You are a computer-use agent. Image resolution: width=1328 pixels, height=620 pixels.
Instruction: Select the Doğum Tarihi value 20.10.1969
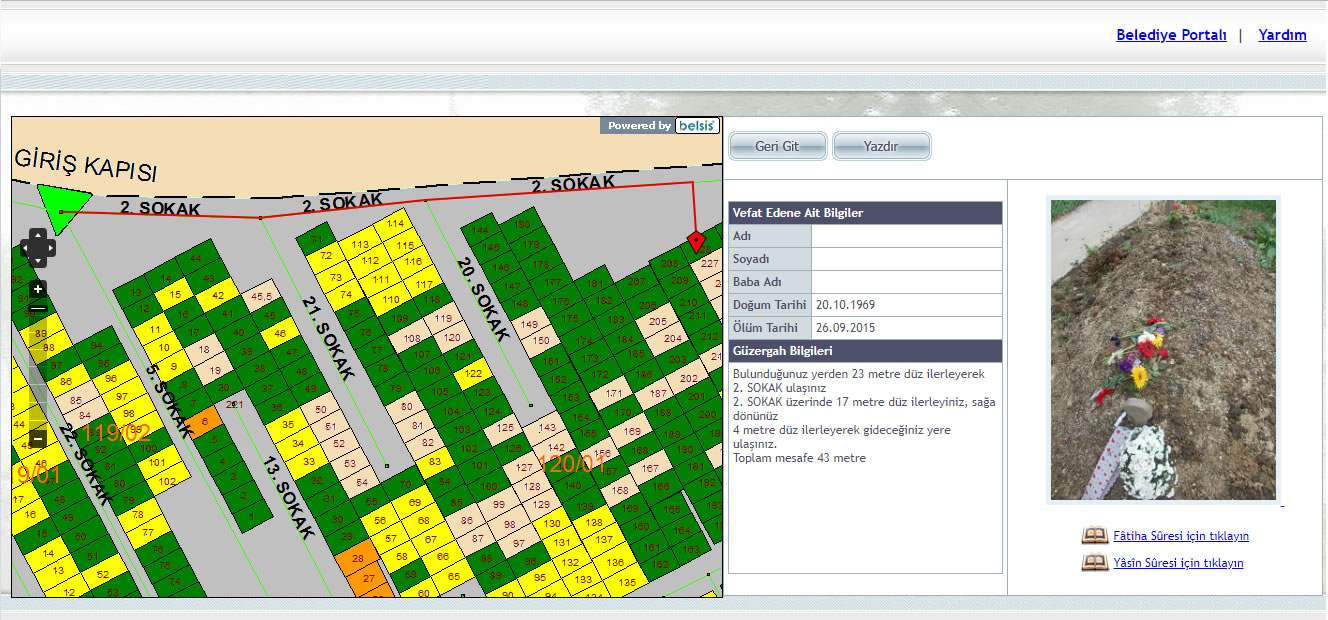(845, 304)
